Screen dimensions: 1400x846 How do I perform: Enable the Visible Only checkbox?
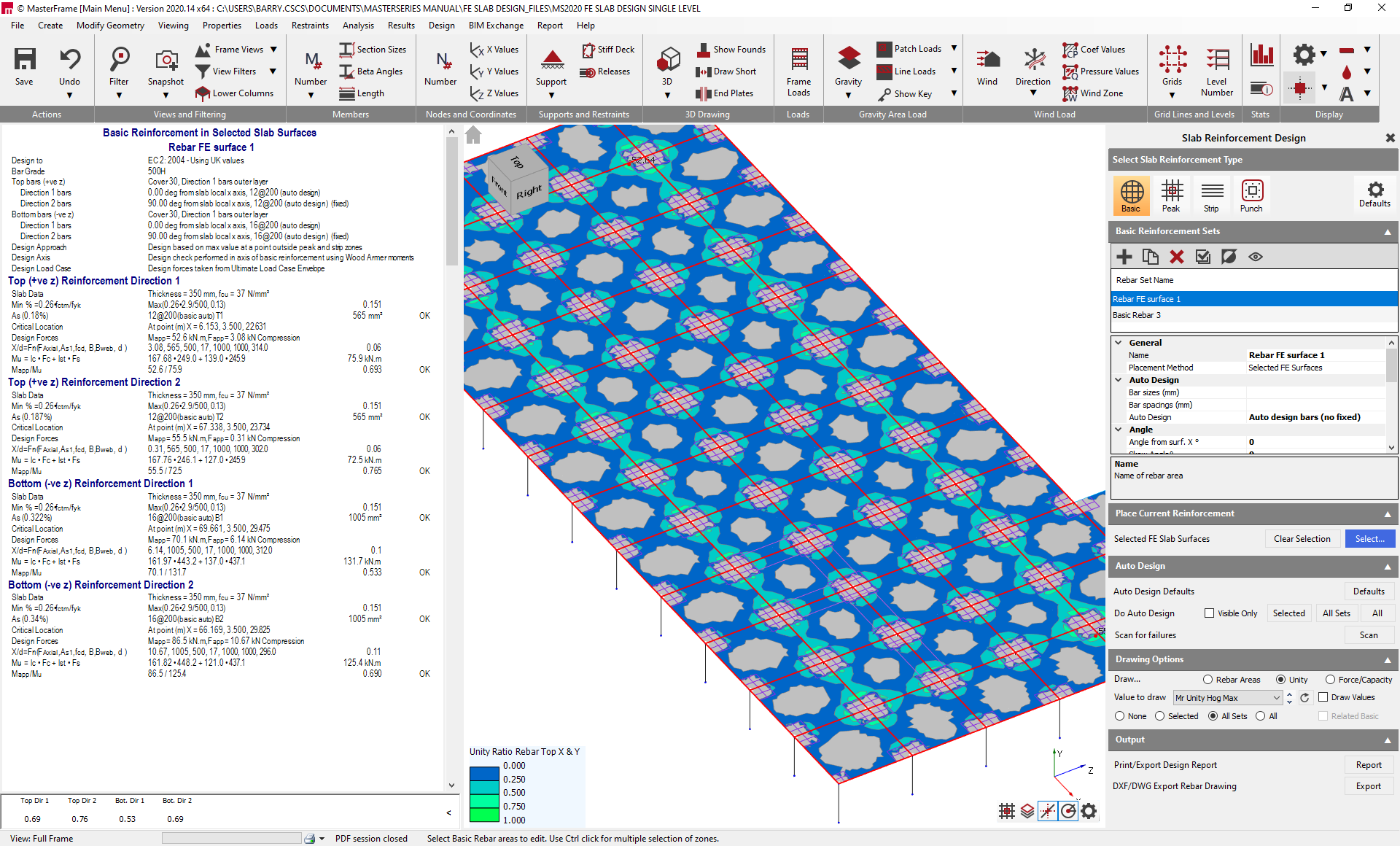coord(1209,613)
